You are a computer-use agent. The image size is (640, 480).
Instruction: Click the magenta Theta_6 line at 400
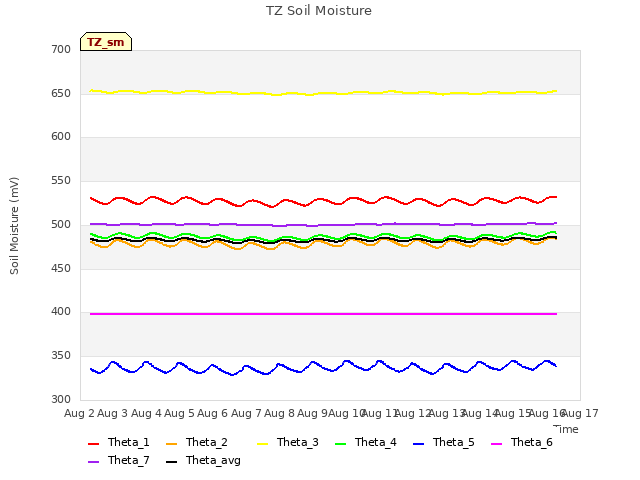pos(322,314)
